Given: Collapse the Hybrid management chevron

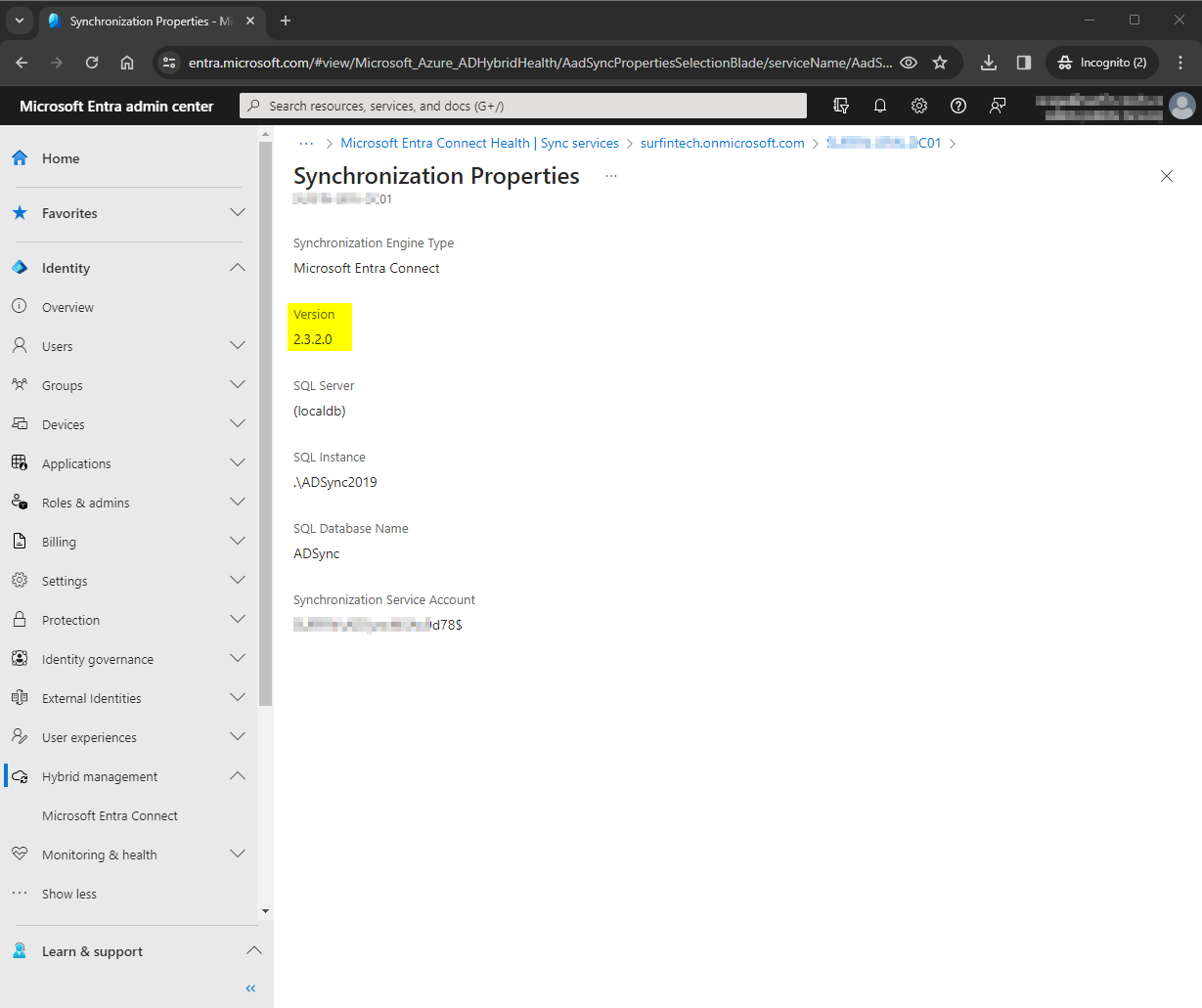Looking at the screenshot, I should (238, 776).
